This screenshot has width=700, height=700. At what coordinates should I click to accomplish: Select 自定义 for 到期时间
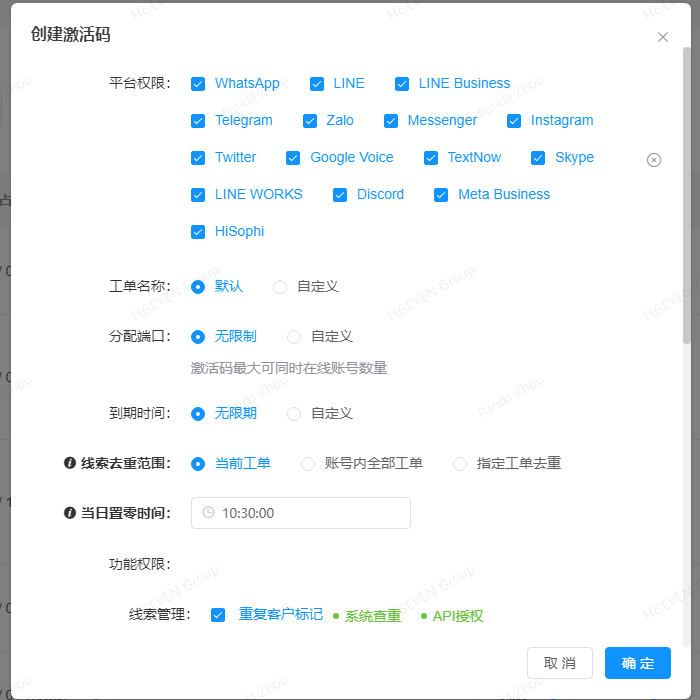[x=294, y=414]
